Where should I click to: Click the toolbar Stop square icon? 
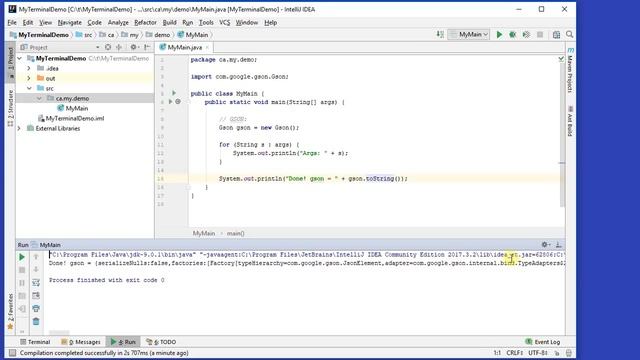(540, 35)
